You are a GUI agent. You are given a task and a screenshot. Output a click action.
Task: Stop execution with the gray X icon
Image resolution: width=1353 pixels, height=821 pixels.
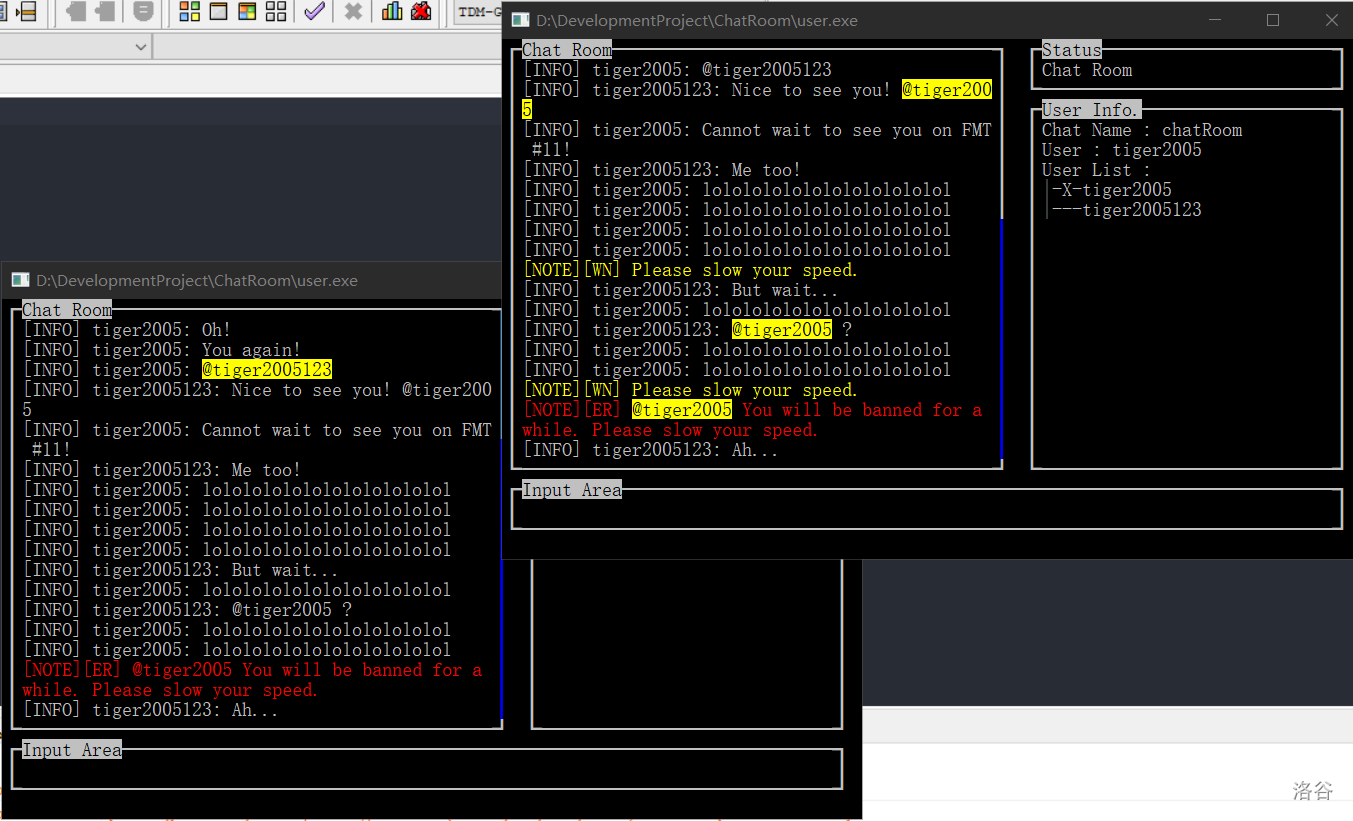click(353, 12)
